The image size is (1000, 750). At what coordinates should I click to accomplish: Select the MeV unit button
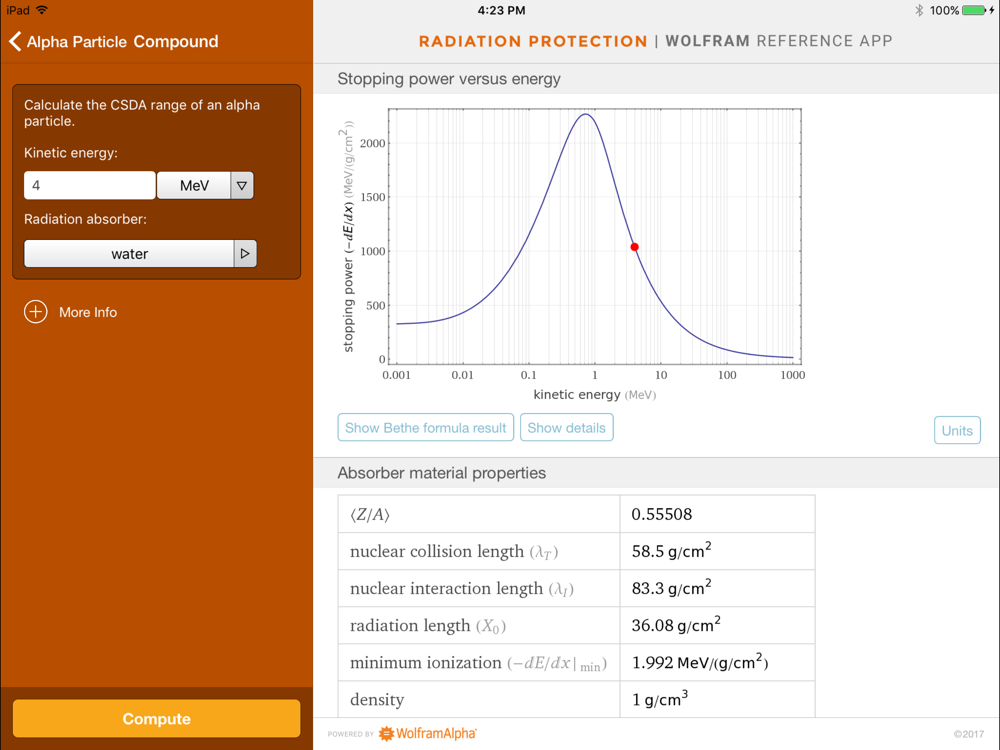[194, 186]
